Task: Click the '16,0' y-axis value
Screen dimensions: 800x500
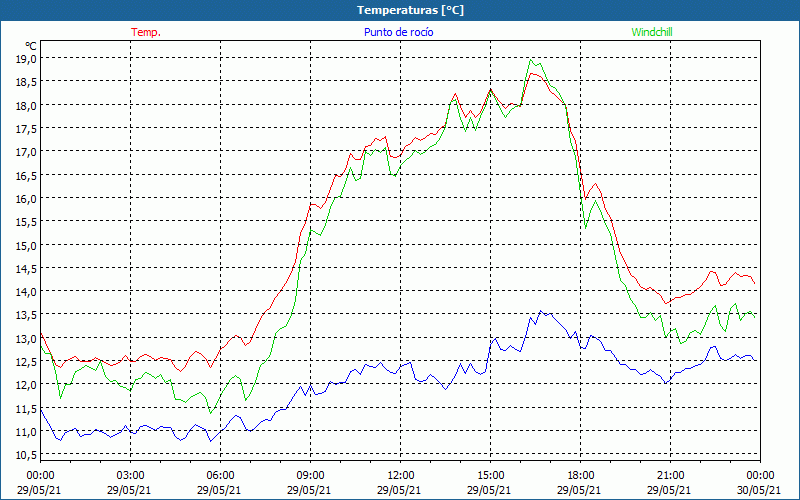Action: [26, 198]
